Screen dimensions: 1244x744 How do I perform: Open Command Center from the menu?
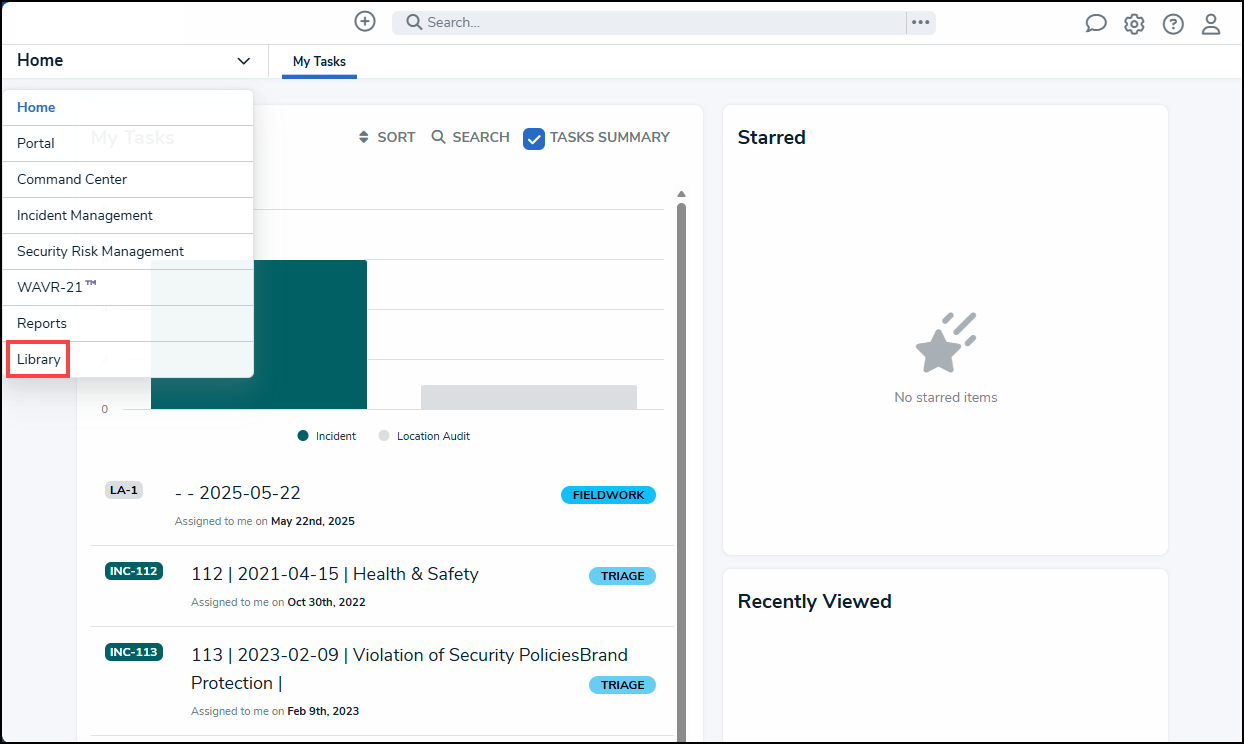128,179
